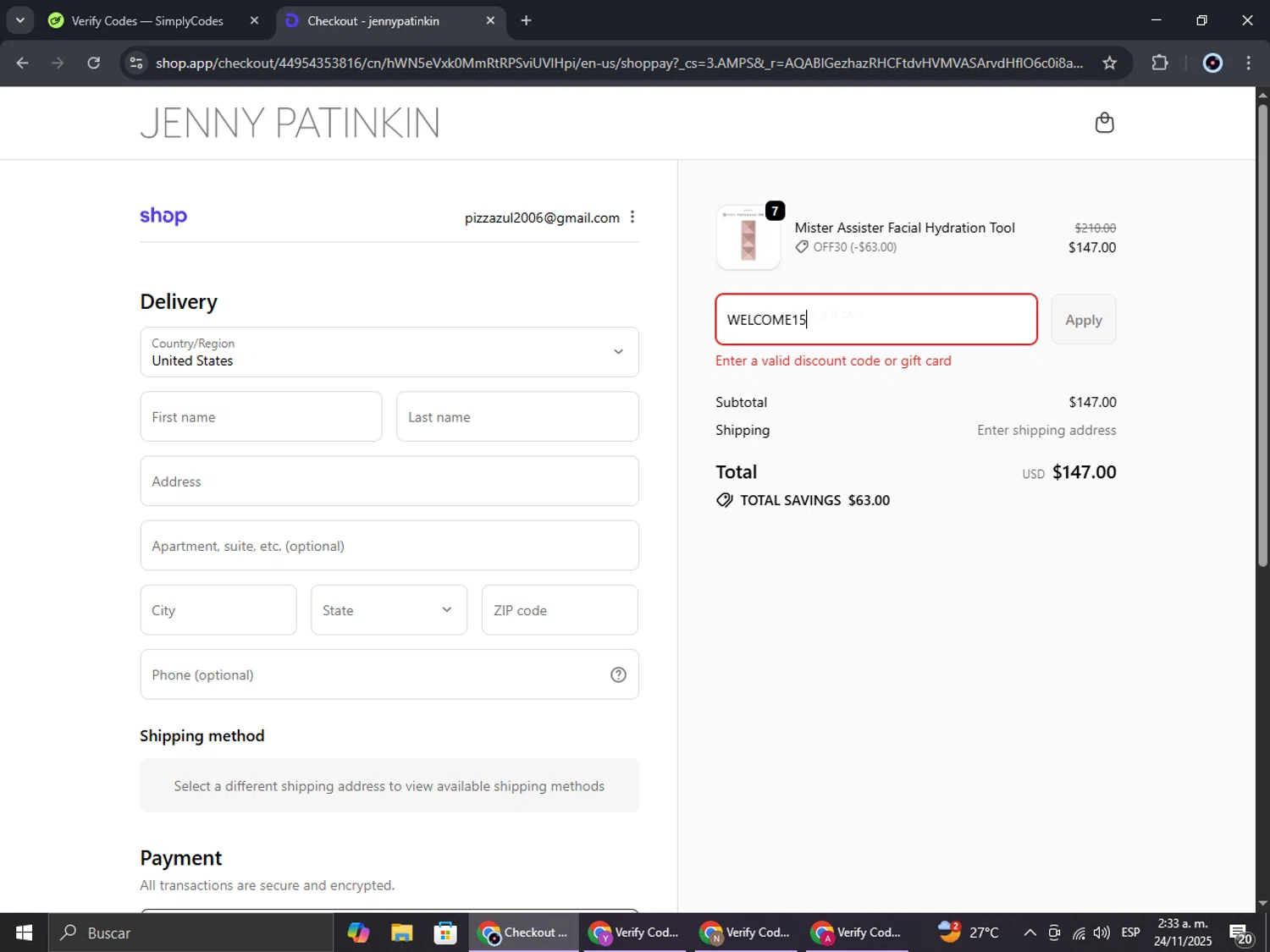
Task: Open the clock showing 2:33 a. m.
Action: point(1183,933)
